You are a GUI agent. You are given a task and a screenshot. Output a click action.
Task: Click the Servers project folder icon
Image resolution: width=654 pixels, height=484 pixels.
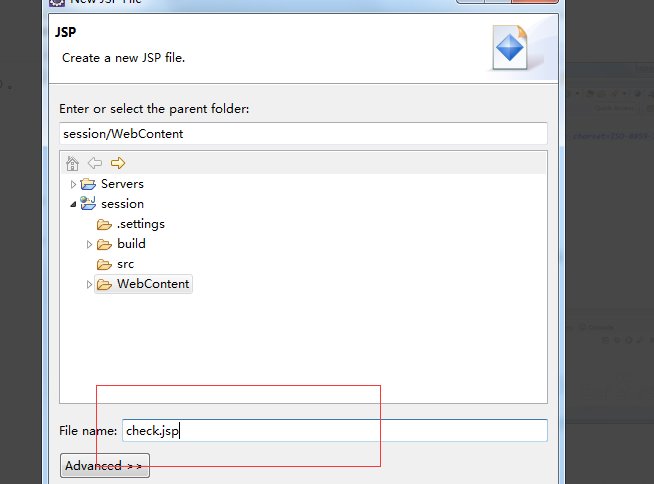pyautogui.click(x=88, y=184)
